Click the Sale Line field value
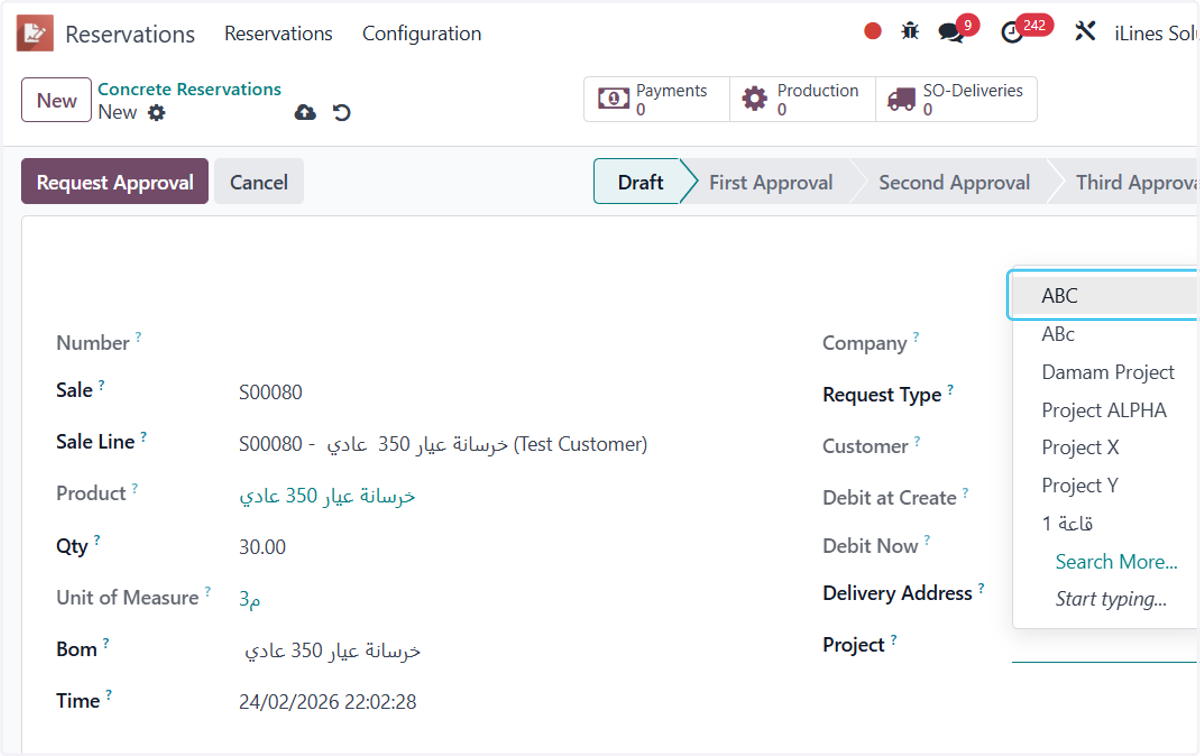The image size is (1200, 756). coord(443,444)
